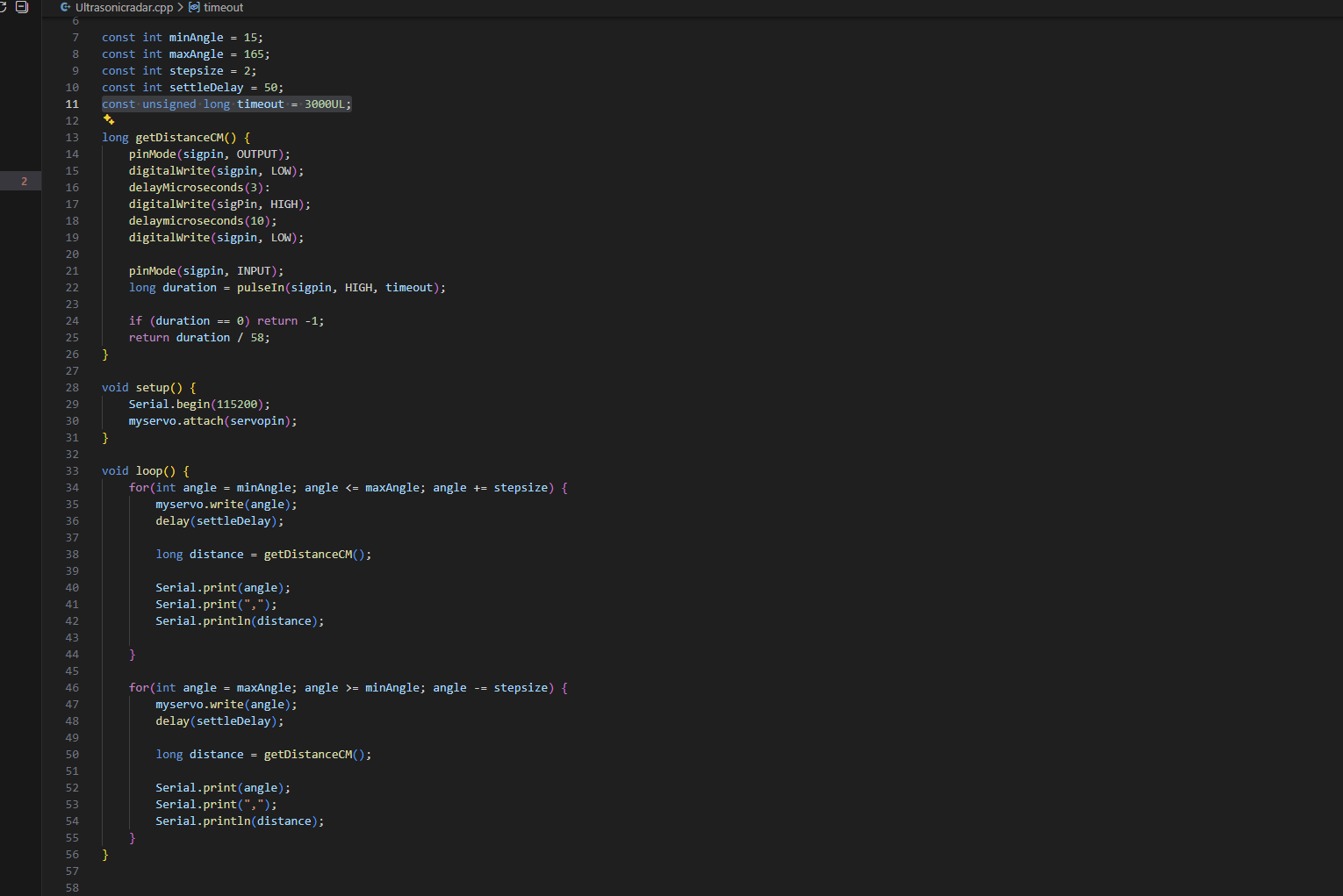The height and width of the screenshot is (896, 1343).
Task: Click the settleDelay constant on line 10
Action: coord(206,87)
